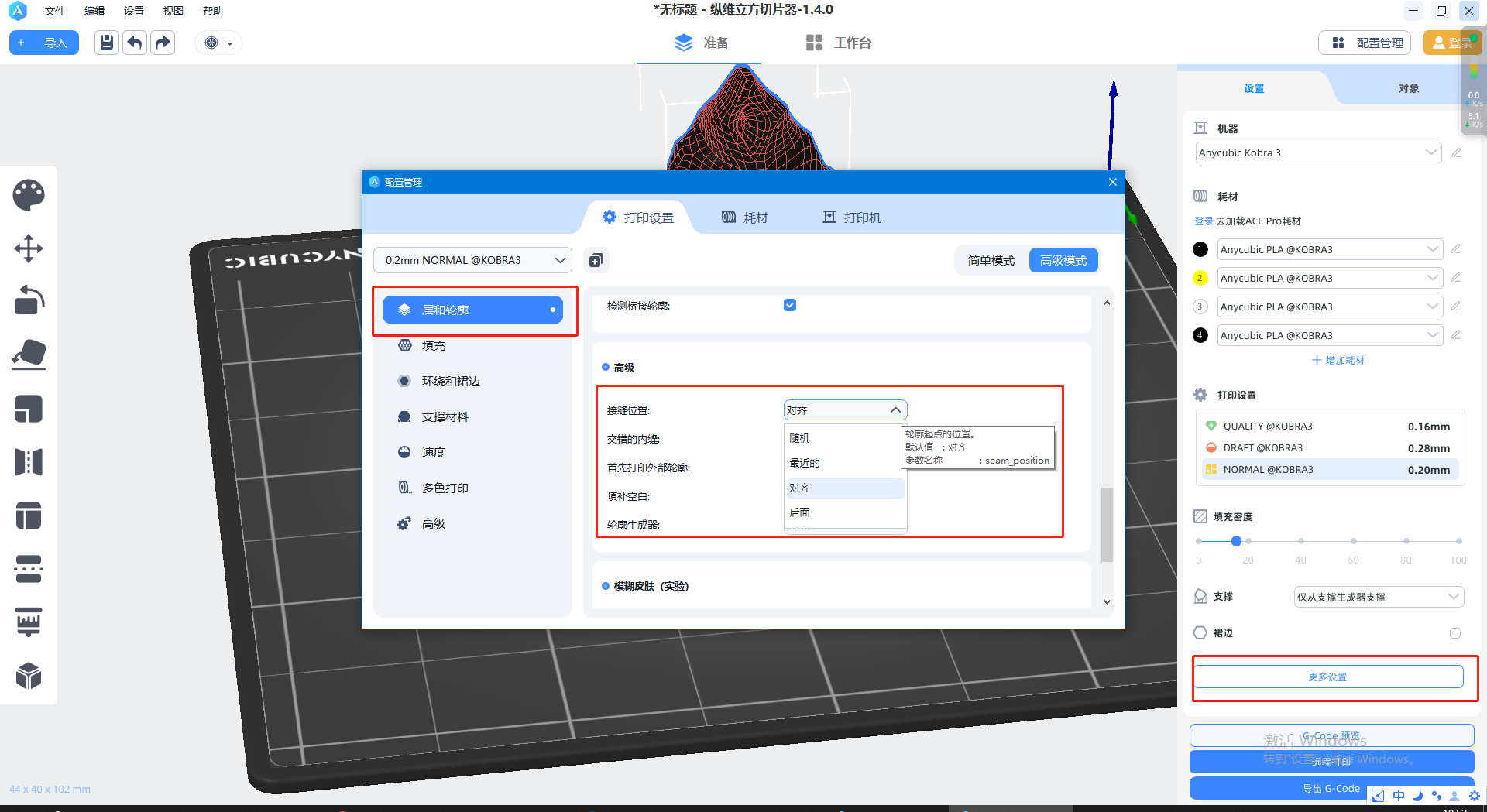Switch to 简单模式

[x=991, y=261]
